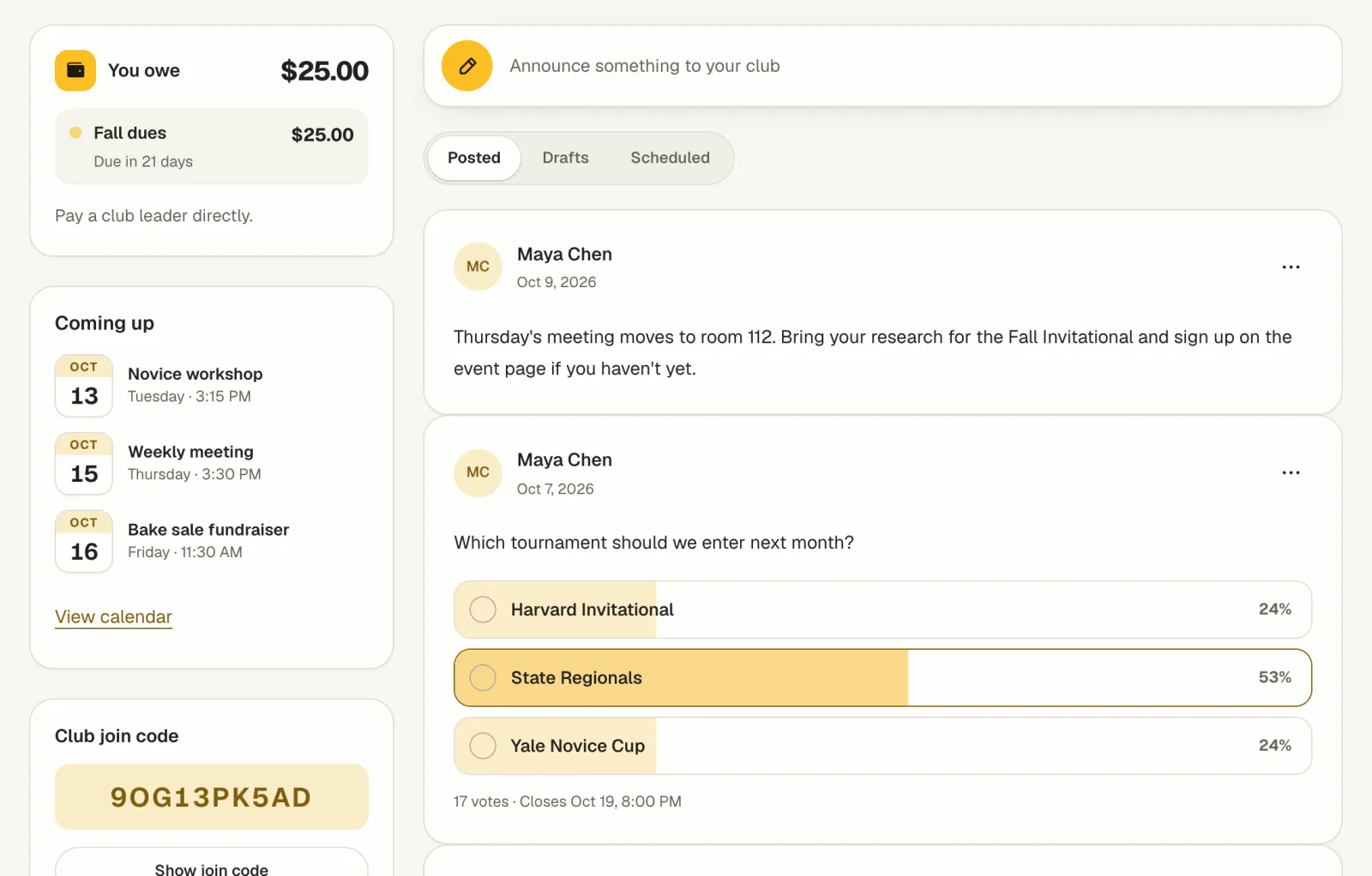This screenshot has width=1372, height=876.
Task: Click the room 112 announcement text
Action: (x=873, y=353)
